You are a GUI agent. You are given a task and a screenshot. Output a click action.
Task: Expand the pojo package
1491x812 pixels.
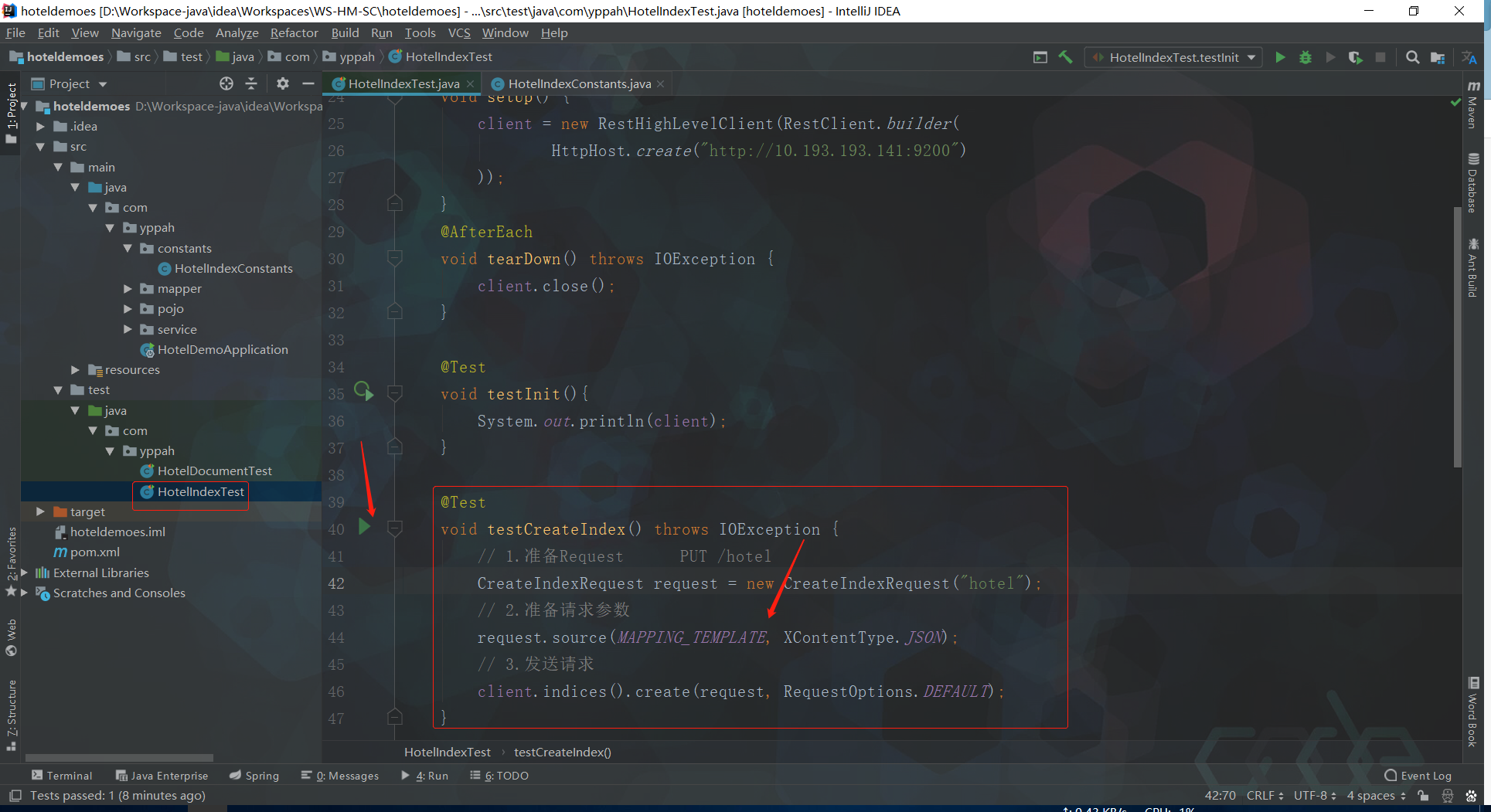(128, 309)
